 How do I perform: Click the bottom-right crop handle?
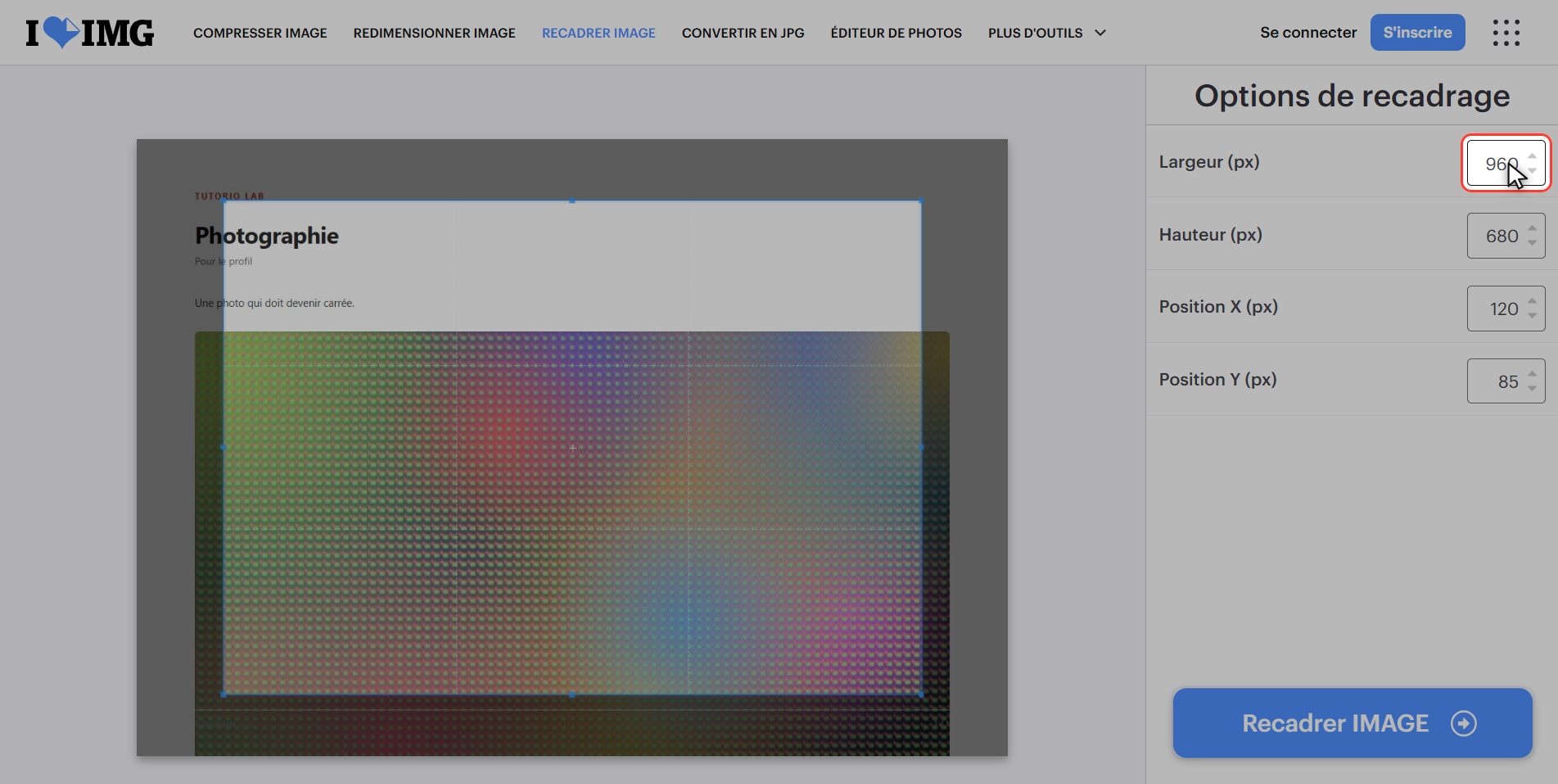[x=921, y=695]
